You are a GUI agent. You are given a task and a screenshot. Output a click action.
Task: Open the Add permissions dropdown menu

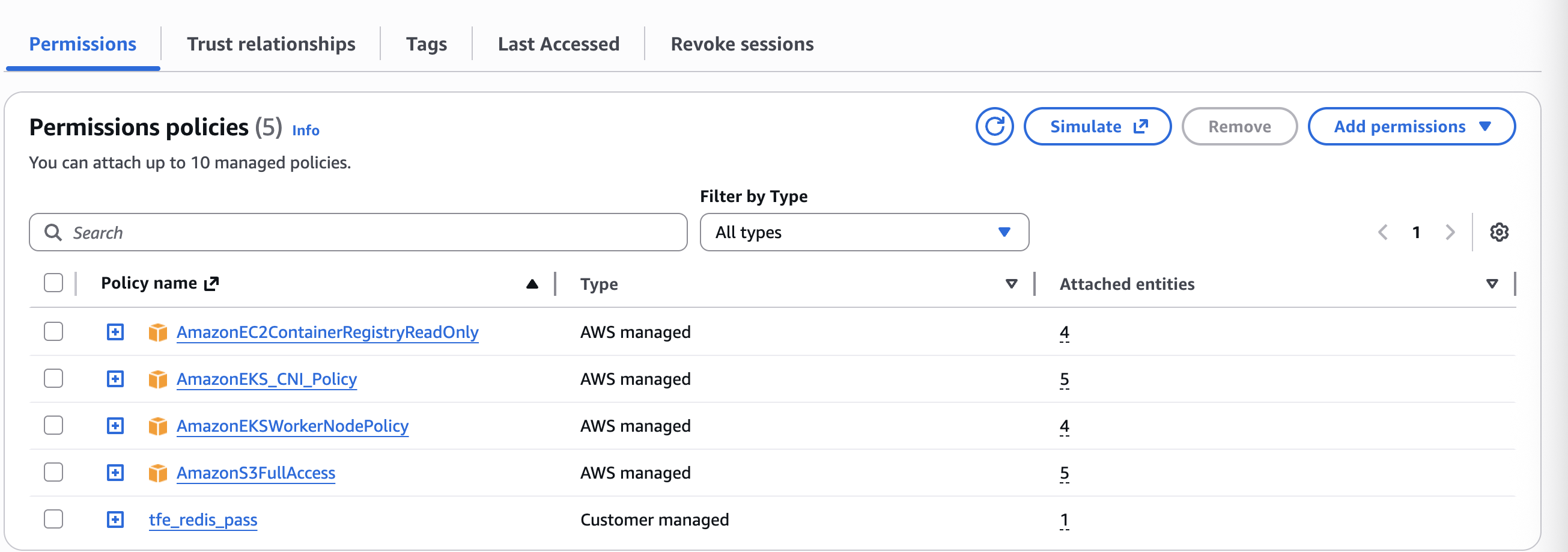pyautogui.click(x=1411, y=127)
